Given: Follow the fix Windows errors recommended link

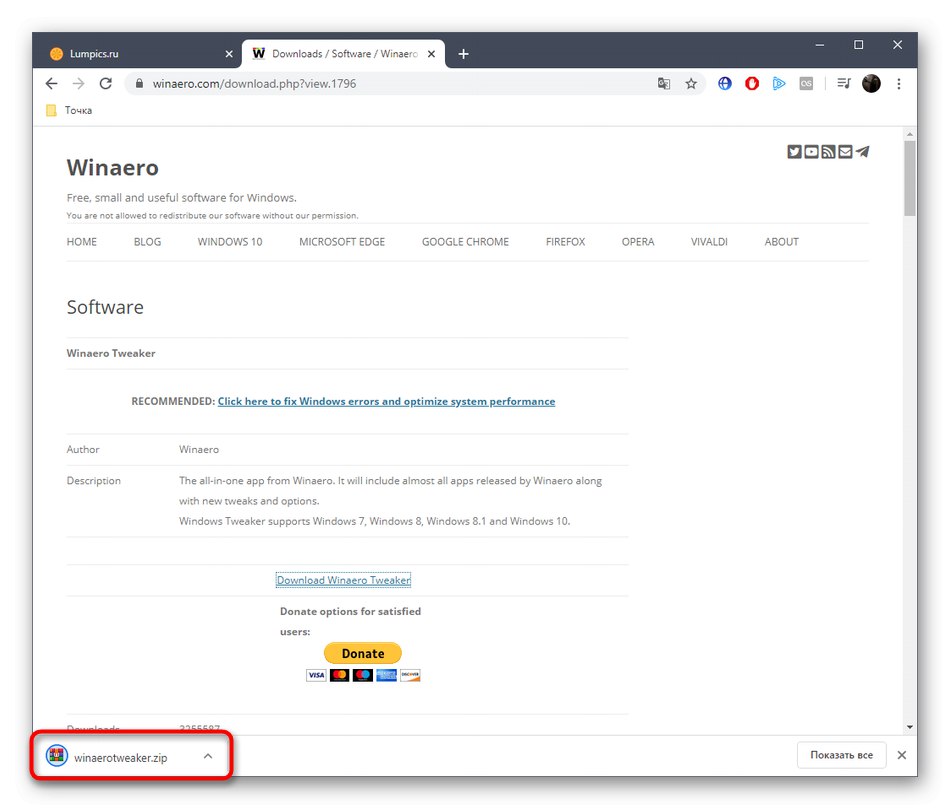Looking at the screenshot, I should click(387, 401).
